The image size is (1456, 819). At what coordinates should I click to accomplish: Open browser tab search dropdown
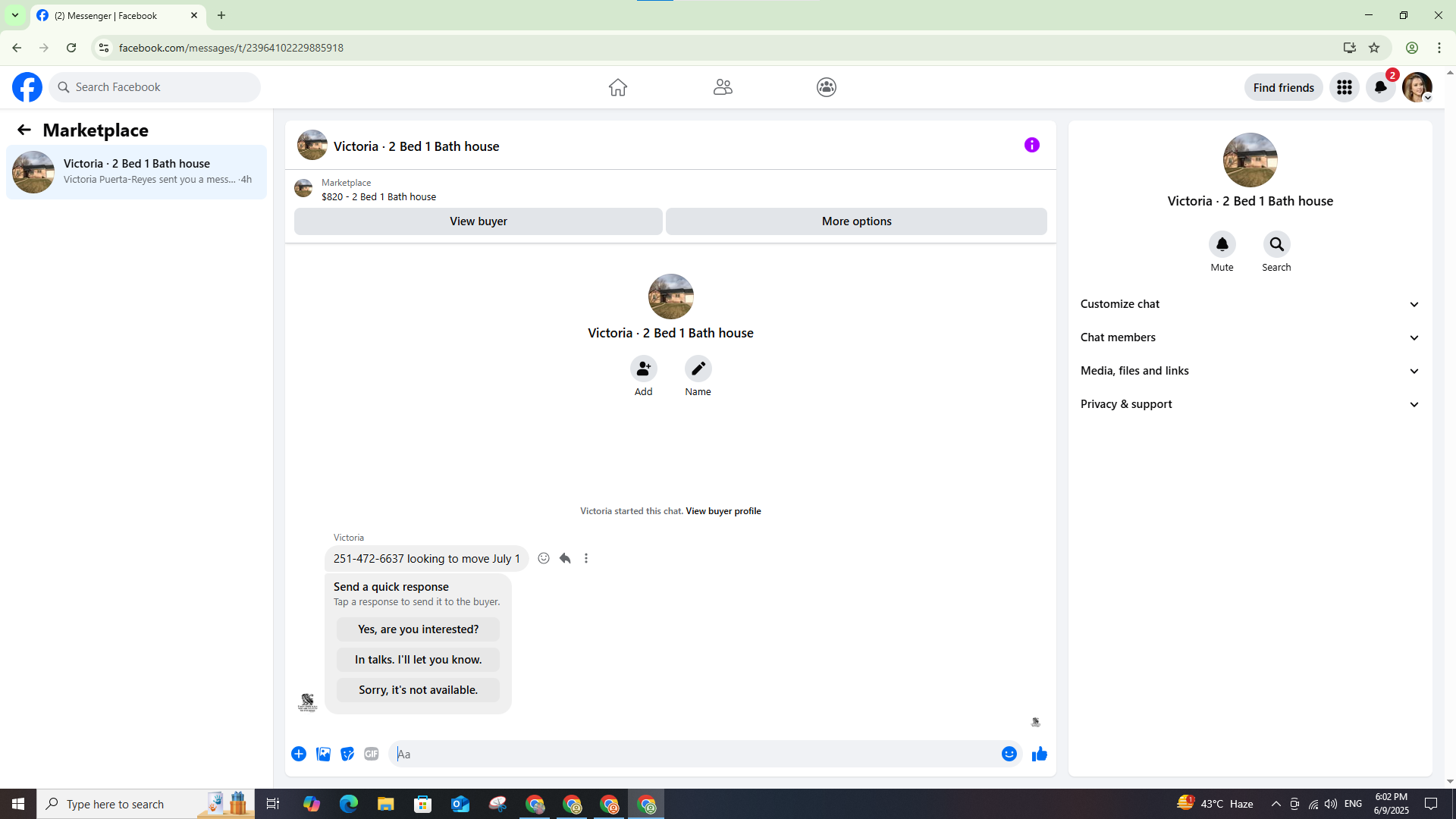pos(15,15)
